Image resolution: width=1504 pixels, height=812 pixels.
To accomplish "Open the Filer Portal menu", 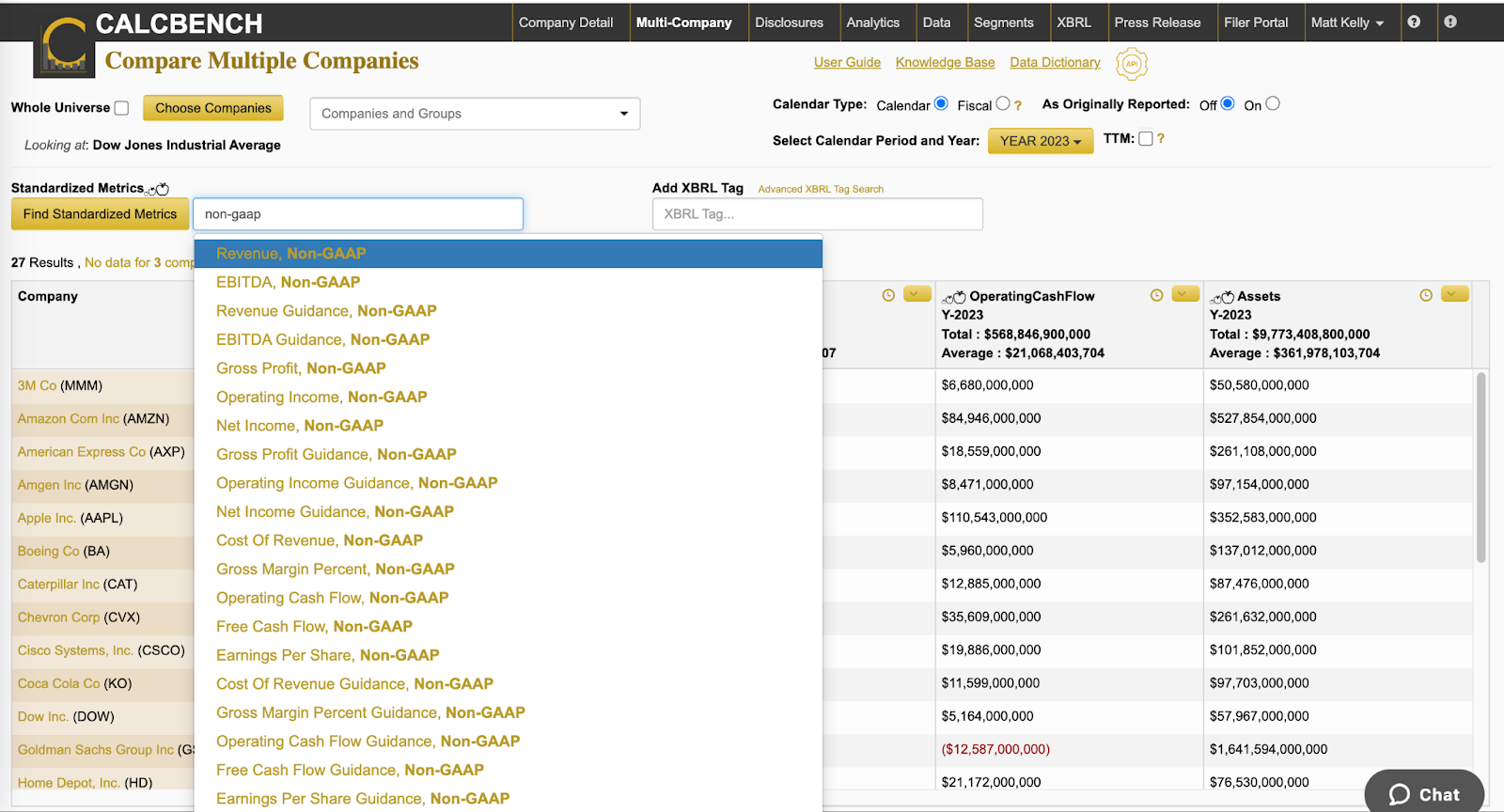I will (1256, 23).
